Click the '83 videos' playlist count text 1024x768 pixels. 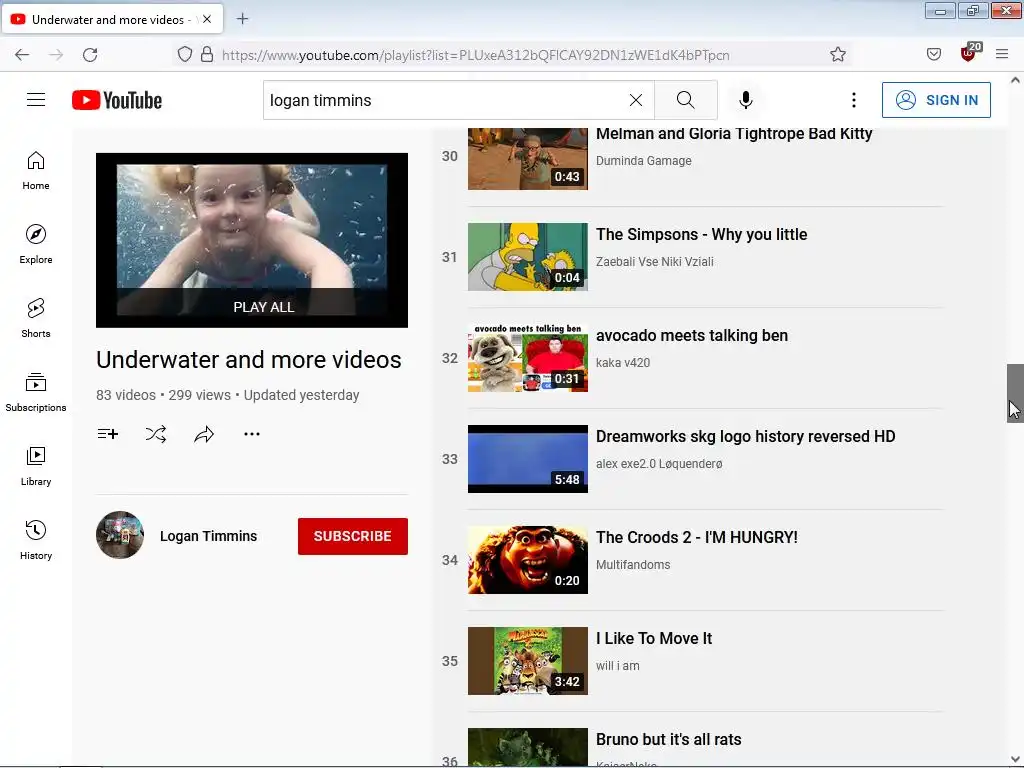click(x=126, y=395)
